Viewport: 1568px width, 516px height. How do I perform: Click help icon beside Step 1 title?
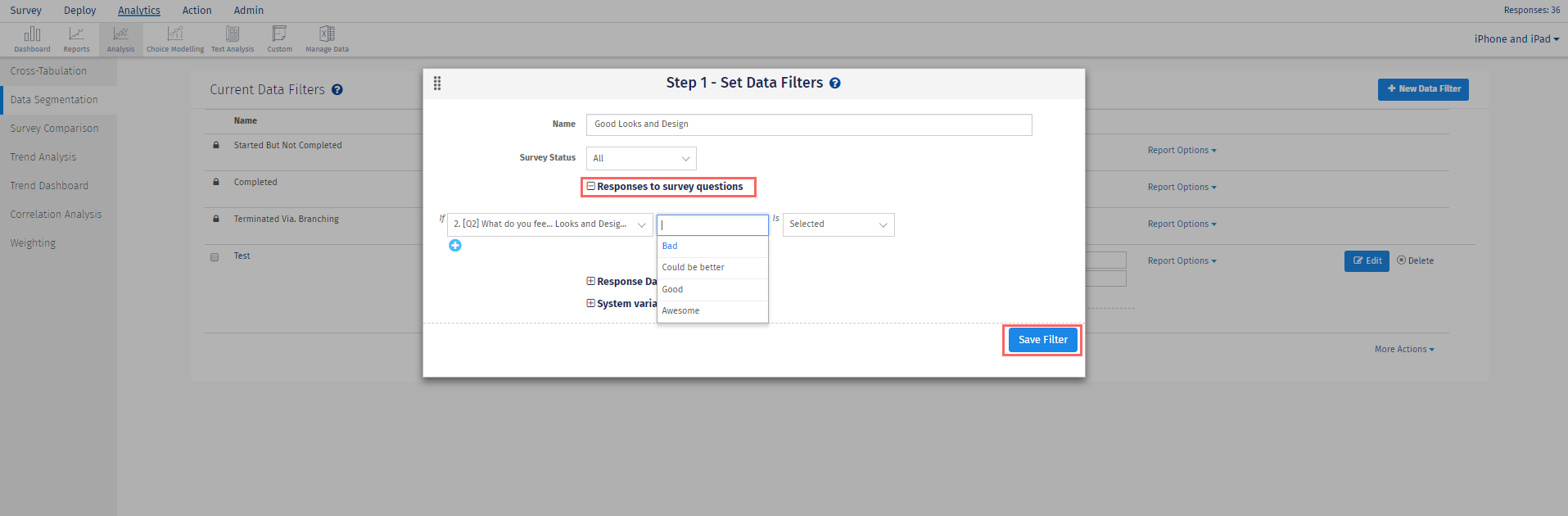point(835,83)
